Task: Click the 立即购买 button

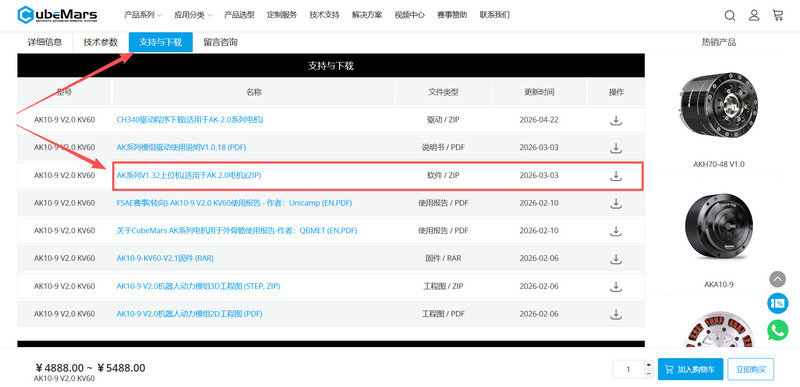Action: [751, 369]
